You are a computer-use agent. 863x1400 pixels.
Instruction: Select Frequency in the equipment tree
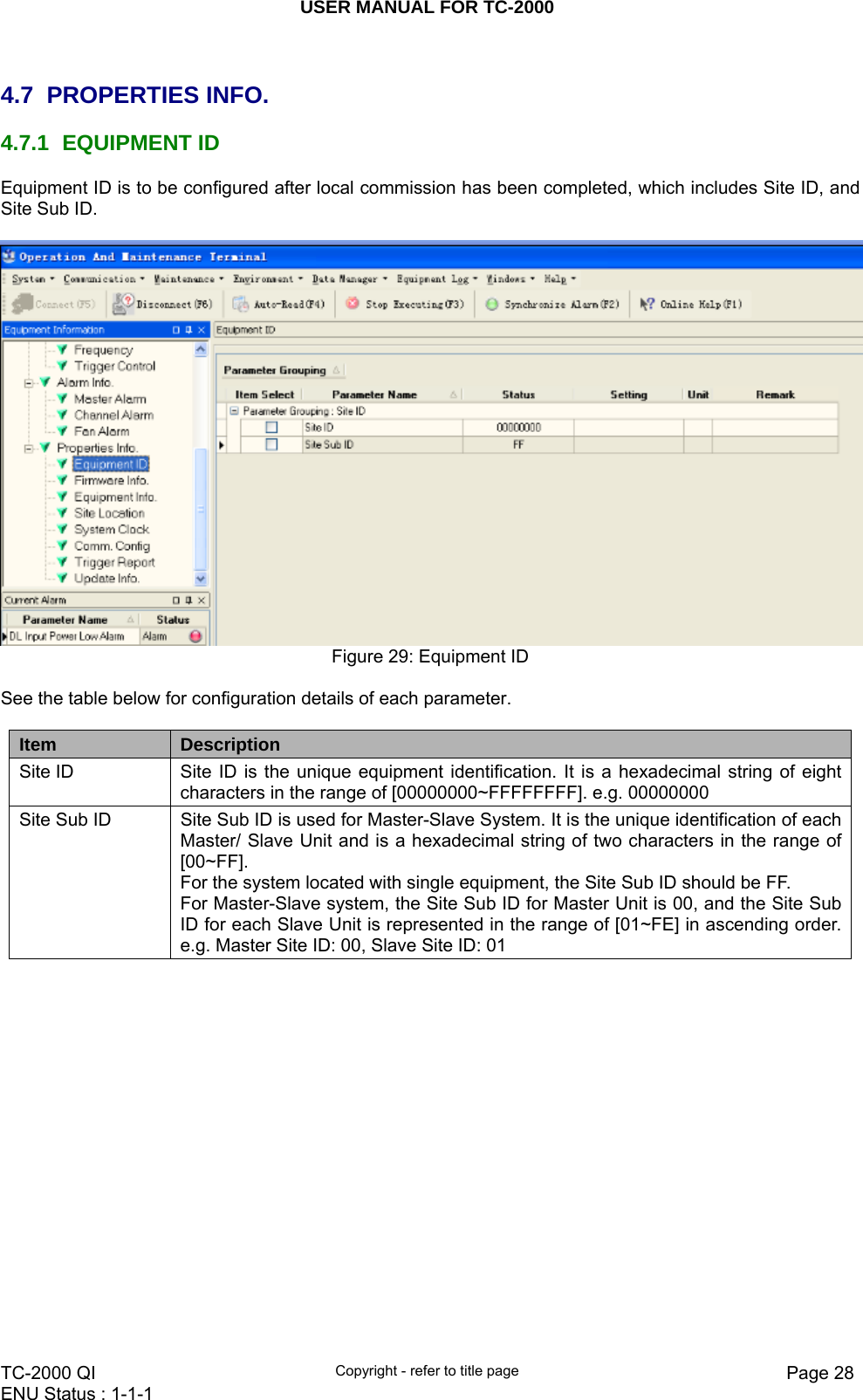click(x=103, y=350)
